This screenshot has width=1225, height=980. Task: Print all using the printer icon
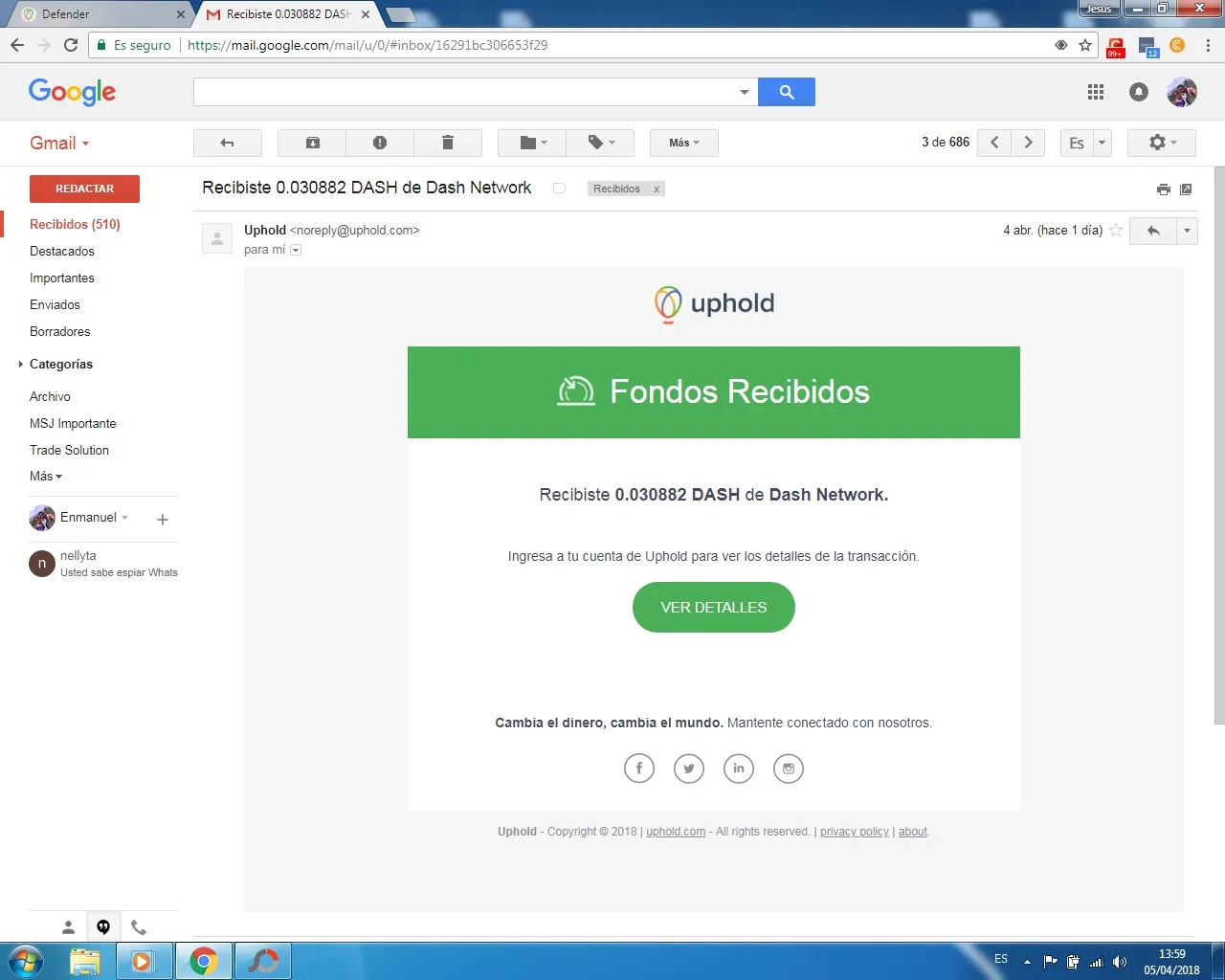[x=1164, y=189]
